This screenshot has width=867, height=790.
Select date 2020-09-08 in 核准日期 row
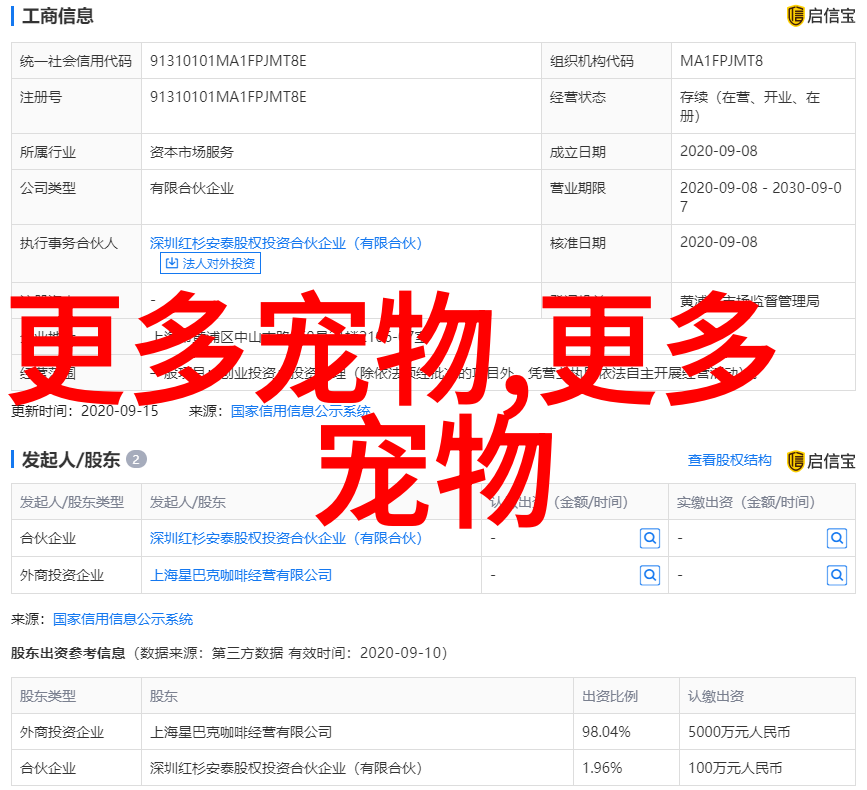719,242
